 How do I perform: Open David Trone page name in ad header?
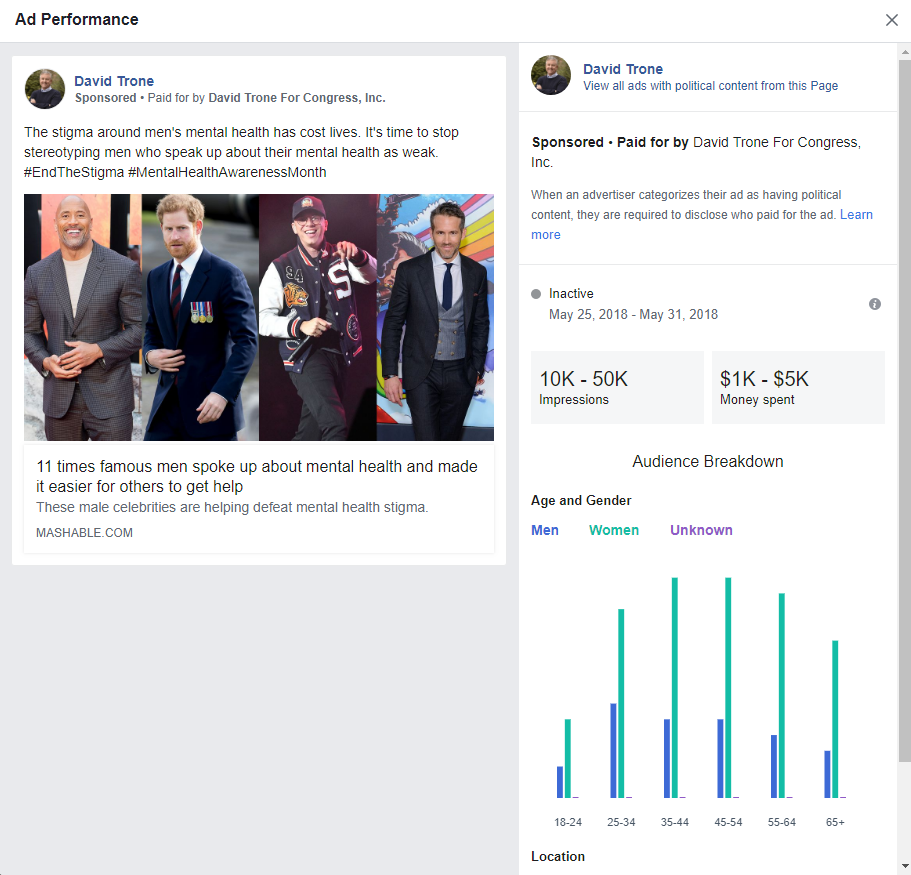(114, 81)
